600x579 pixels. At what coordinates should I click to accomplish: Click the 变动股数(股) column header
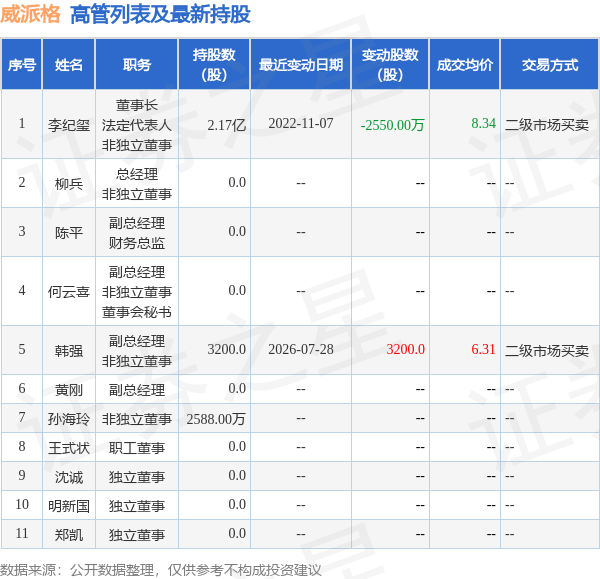[390, 64]
